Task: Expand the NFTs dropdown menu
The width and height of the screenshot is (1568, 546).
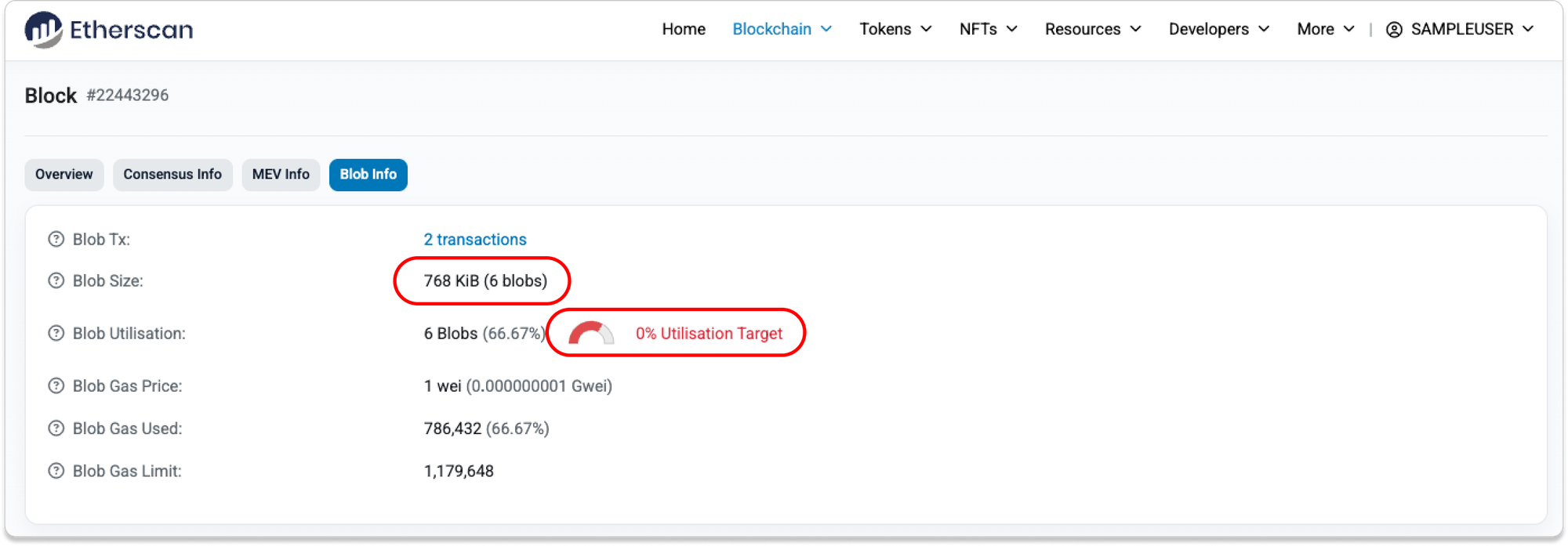Action: point(988,30)
